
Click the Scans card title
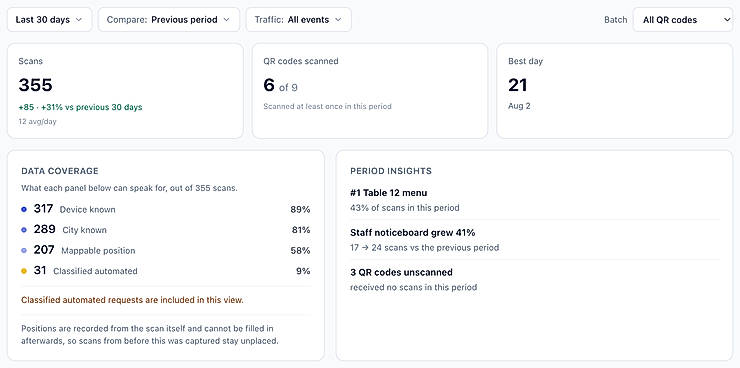30,61
